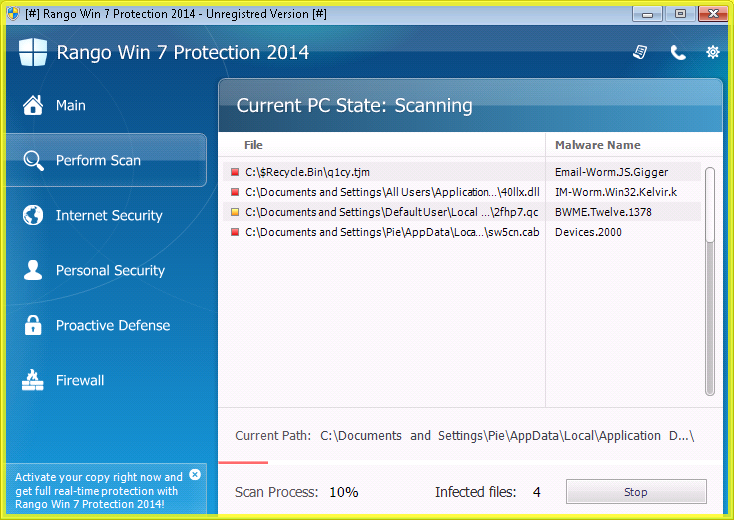The height and width of the screenshot is (520, 734).
Task: Click red threat marker for q1cy.tjm
Action: click(x=235, y=172)
